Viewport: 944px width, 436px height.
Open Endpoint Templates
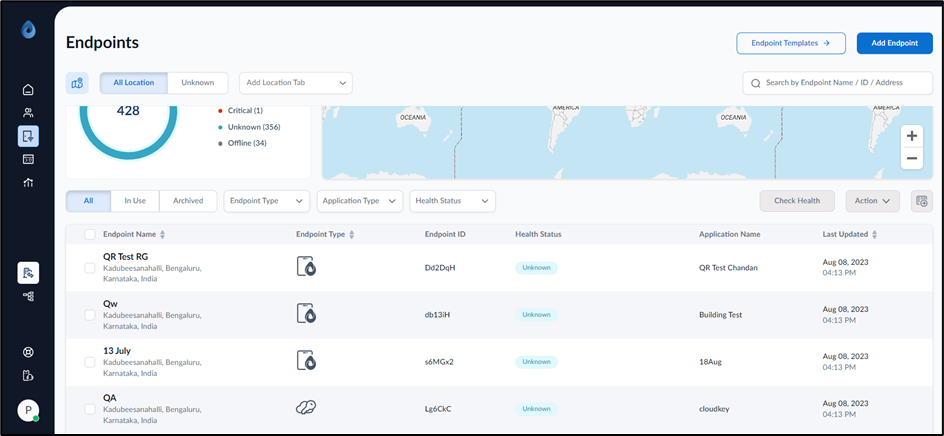(790, 43)
